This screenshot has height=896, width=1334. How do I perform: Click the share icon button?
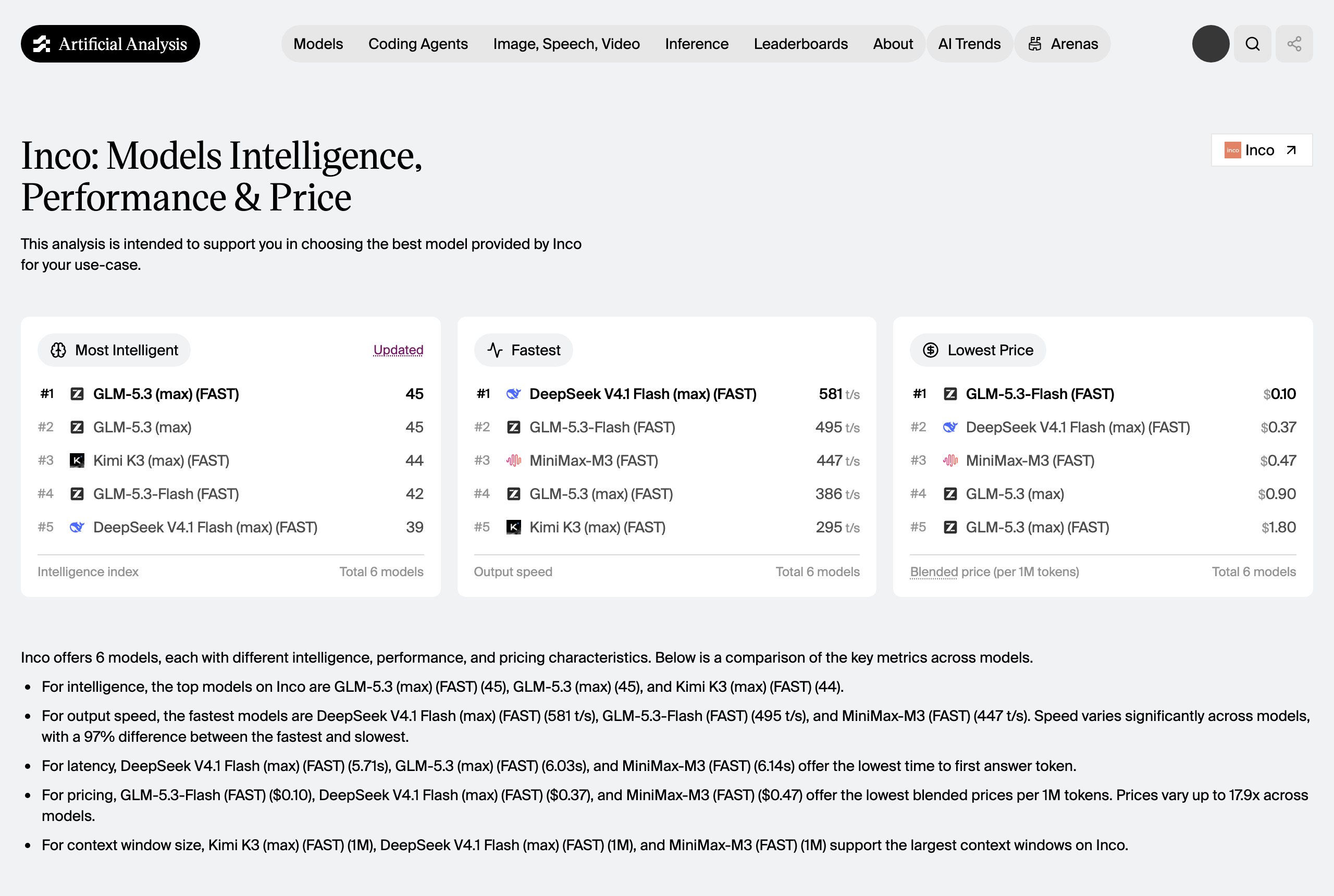coord(1294,44)
